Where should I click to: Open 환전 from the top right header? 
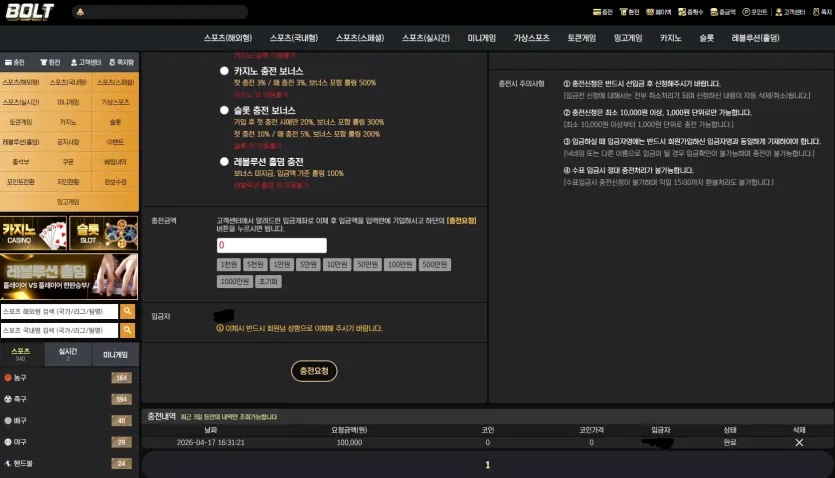click(x=629, y=12)
